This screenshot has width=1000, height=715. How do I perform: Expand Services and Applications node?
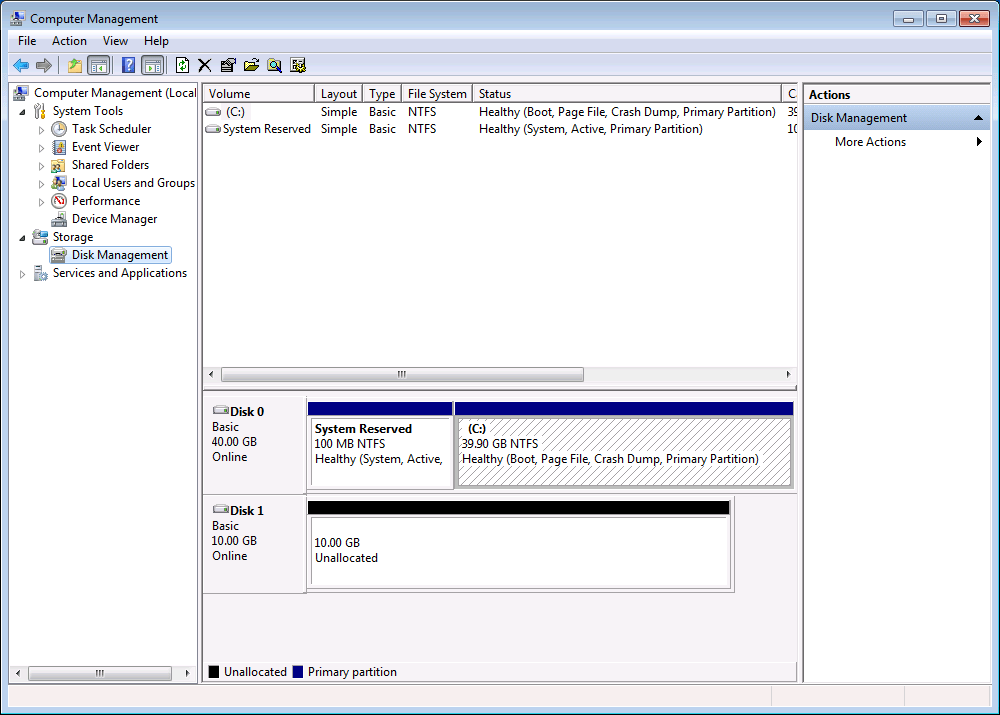[23, 273]
